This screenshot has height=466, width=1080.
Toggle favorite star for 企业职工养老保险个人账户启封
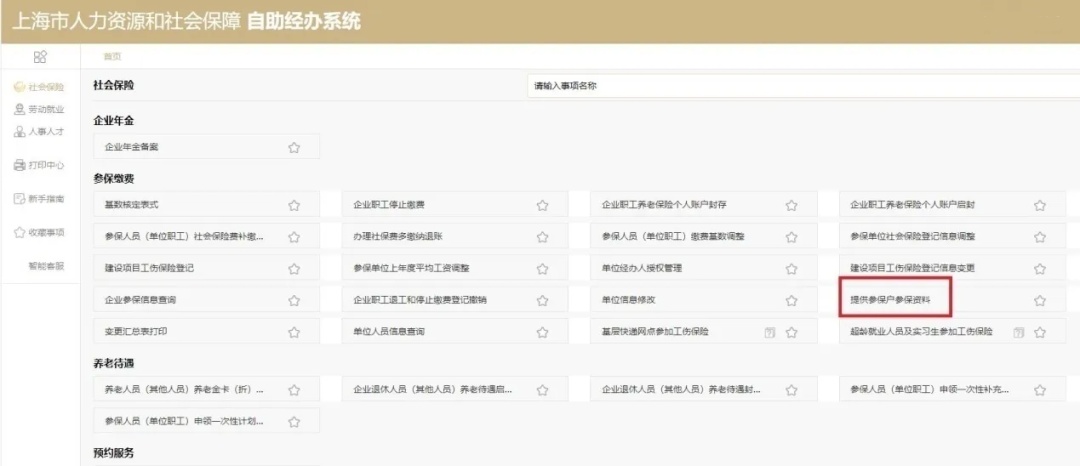[x=1039, y=205]
